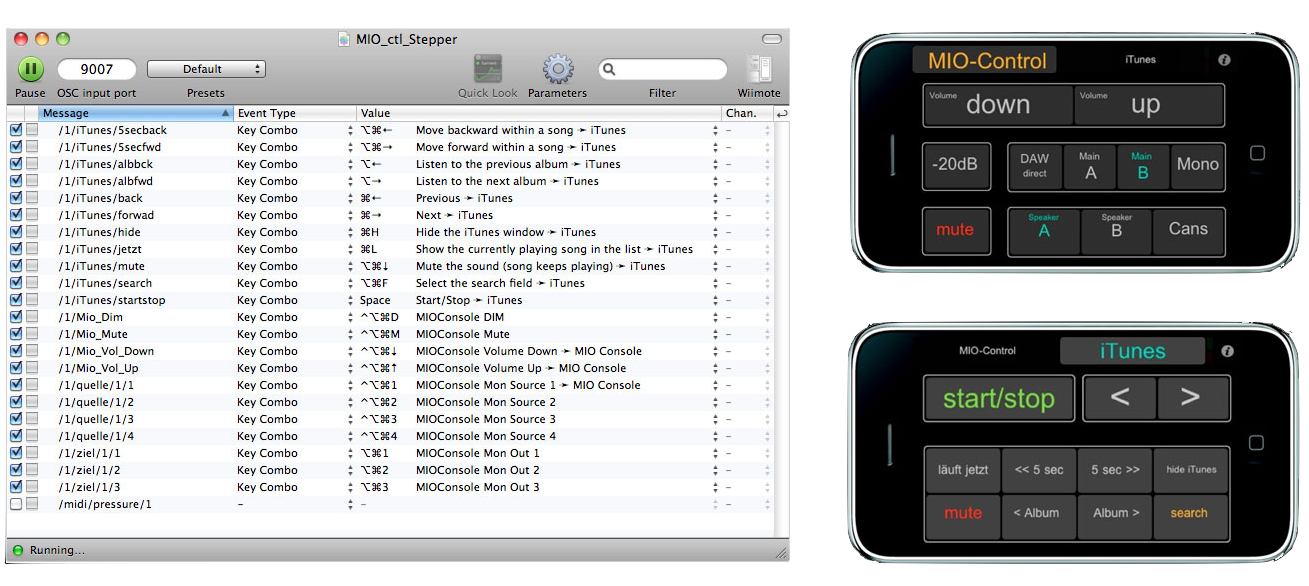Switch to iTunes tab on MIO-Control screen

pos(1140,60)
